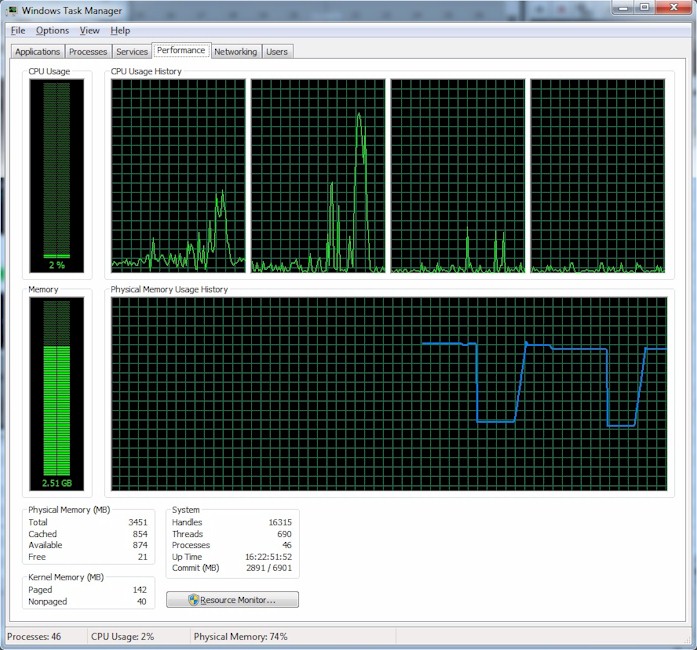Click status bar entry Processes: 46
The width and height of the screenshot is (697, 650).
pyautogui.click(x=34, y=637)
